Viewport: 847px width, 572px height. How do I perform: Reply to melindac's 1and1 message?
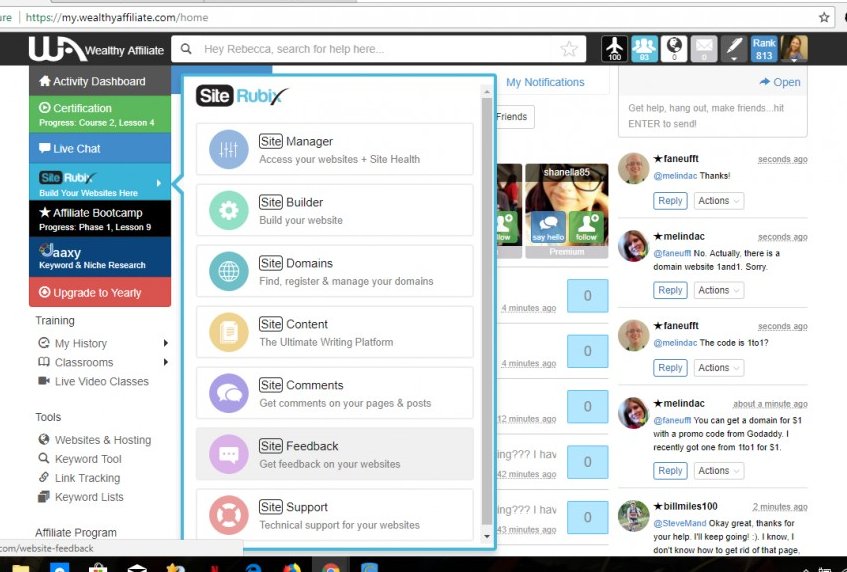(x=670, y=290)
